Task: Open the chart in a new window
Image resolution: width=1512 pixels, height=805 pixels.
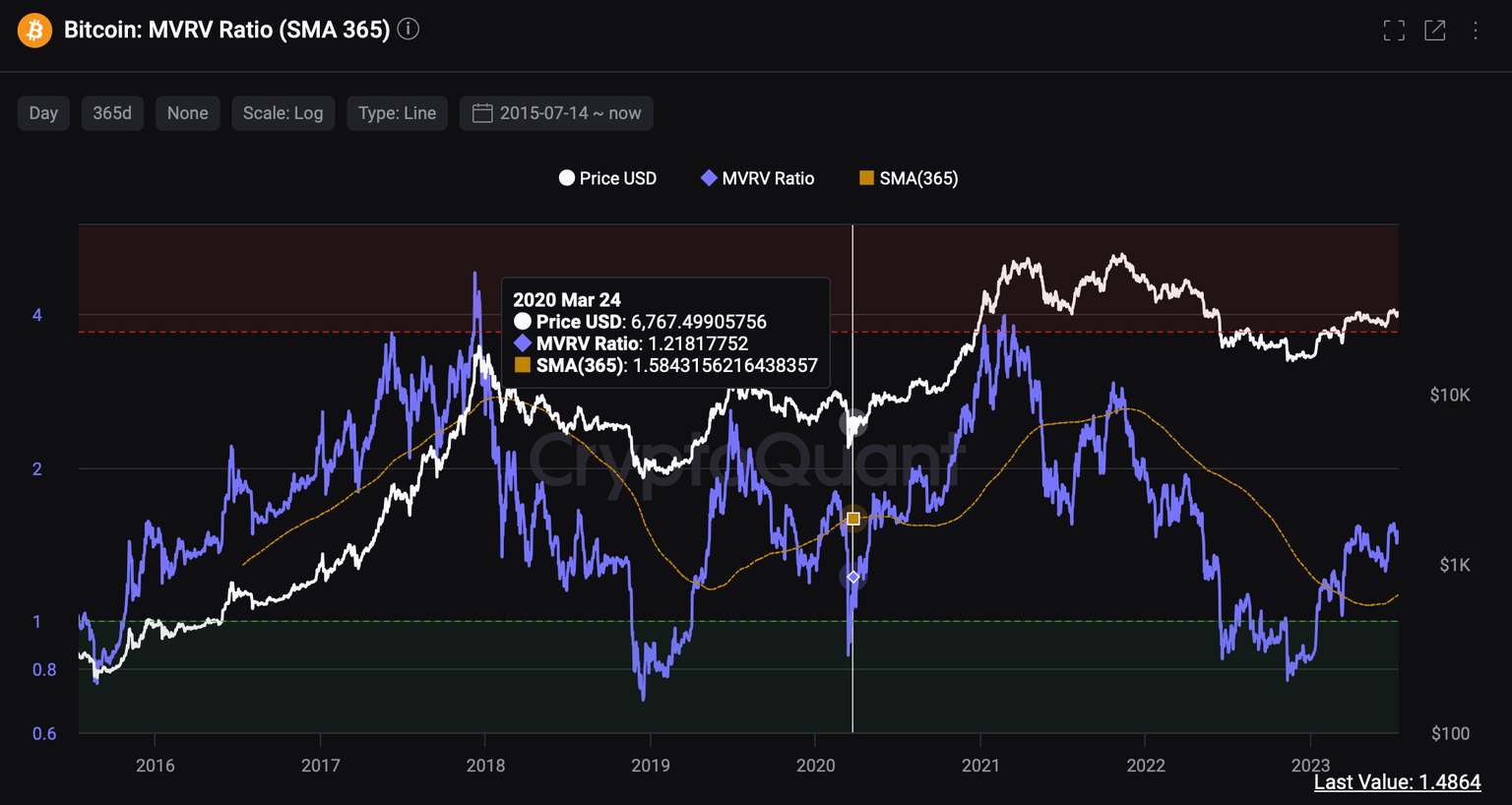Action: 1435,30
